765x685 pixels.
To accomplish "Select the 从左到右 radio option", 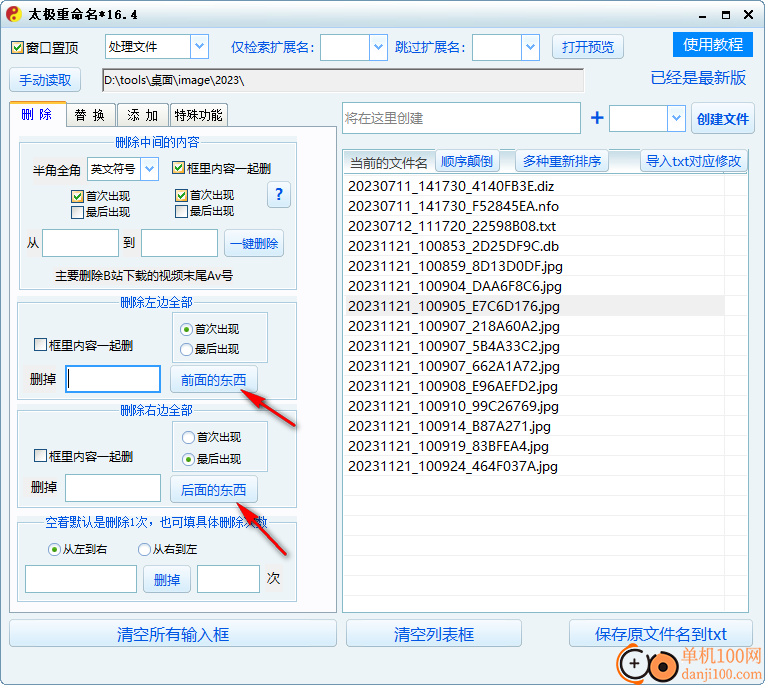I will click(54, 550).
